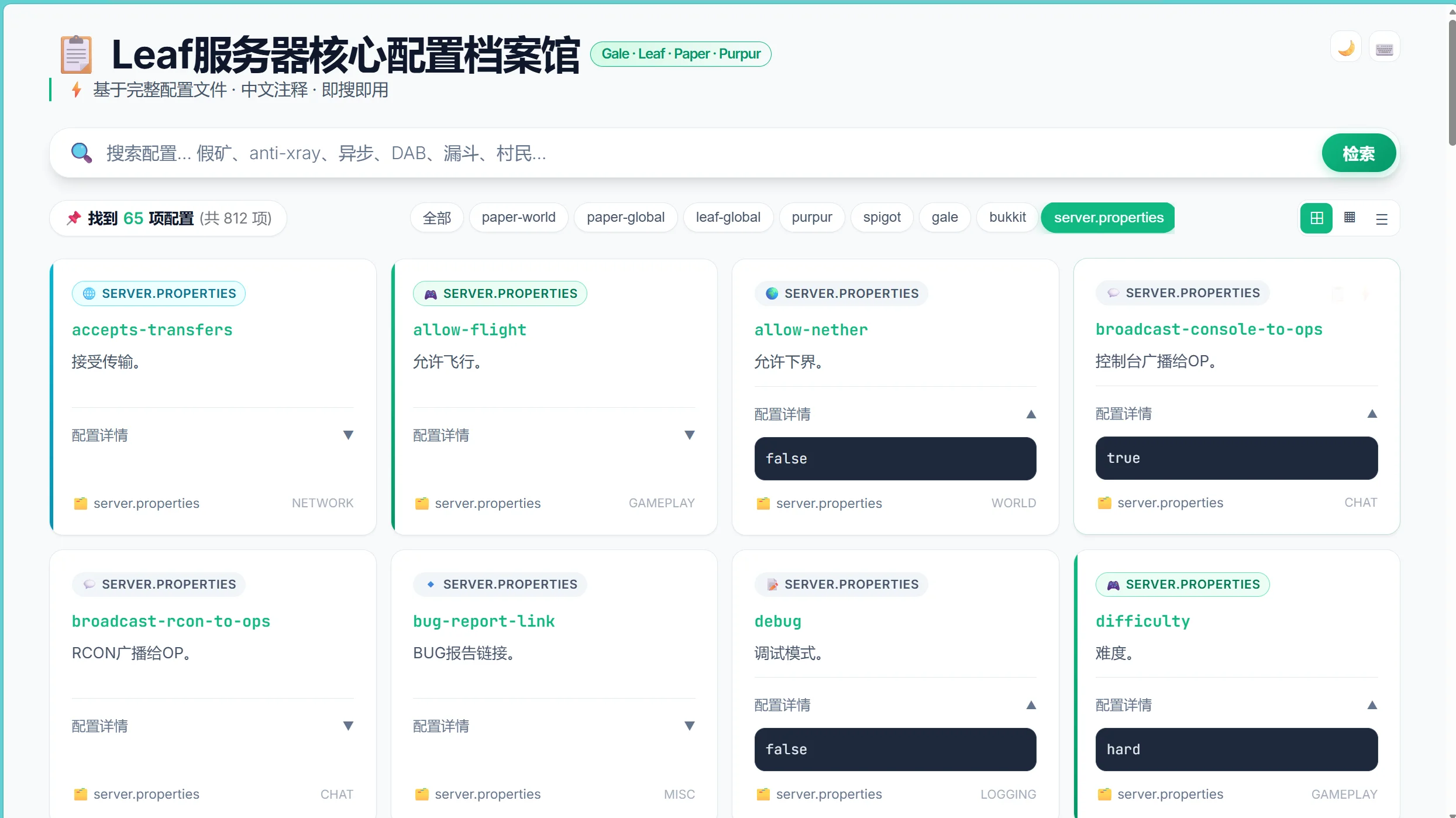Click the clipboard logo beside the page title
Screen dimensions: 1456x818
click(76, 54)
